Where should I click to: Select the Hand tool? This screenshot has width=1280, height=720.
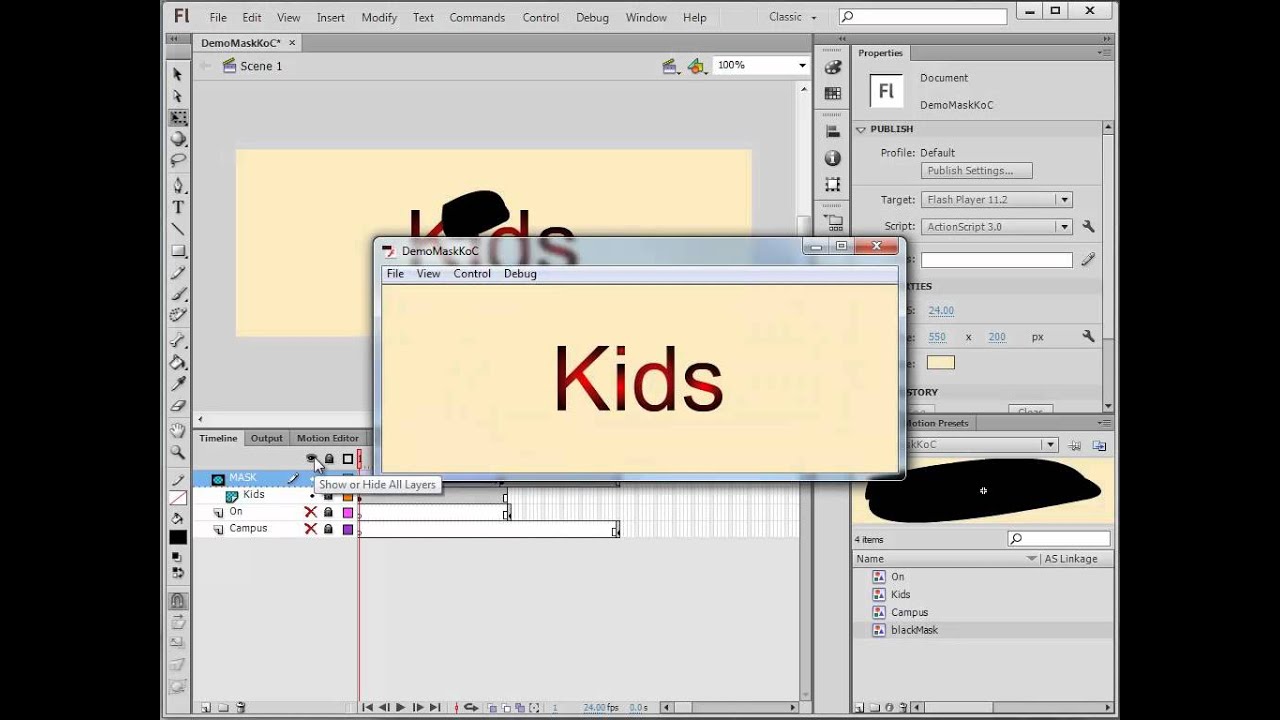tap(178, 431)
